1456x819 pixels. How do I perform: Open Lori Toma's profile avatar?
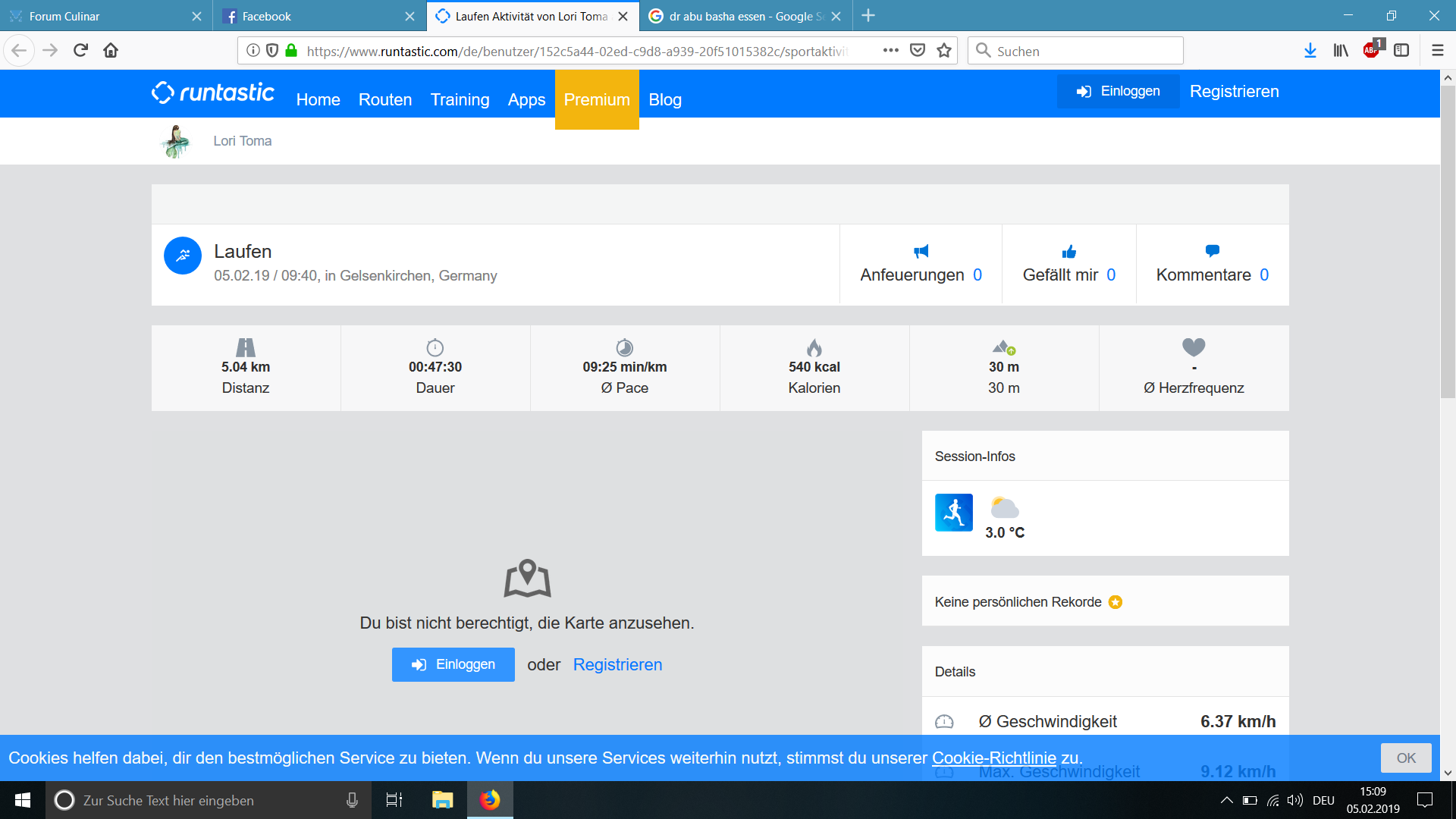(176, 141)
